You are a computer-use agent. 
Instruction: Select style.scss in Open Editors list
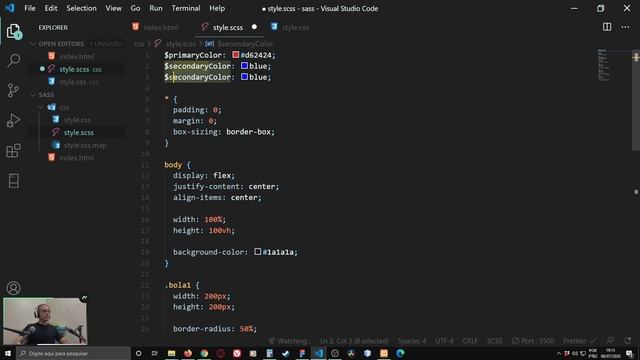(76, 69)
